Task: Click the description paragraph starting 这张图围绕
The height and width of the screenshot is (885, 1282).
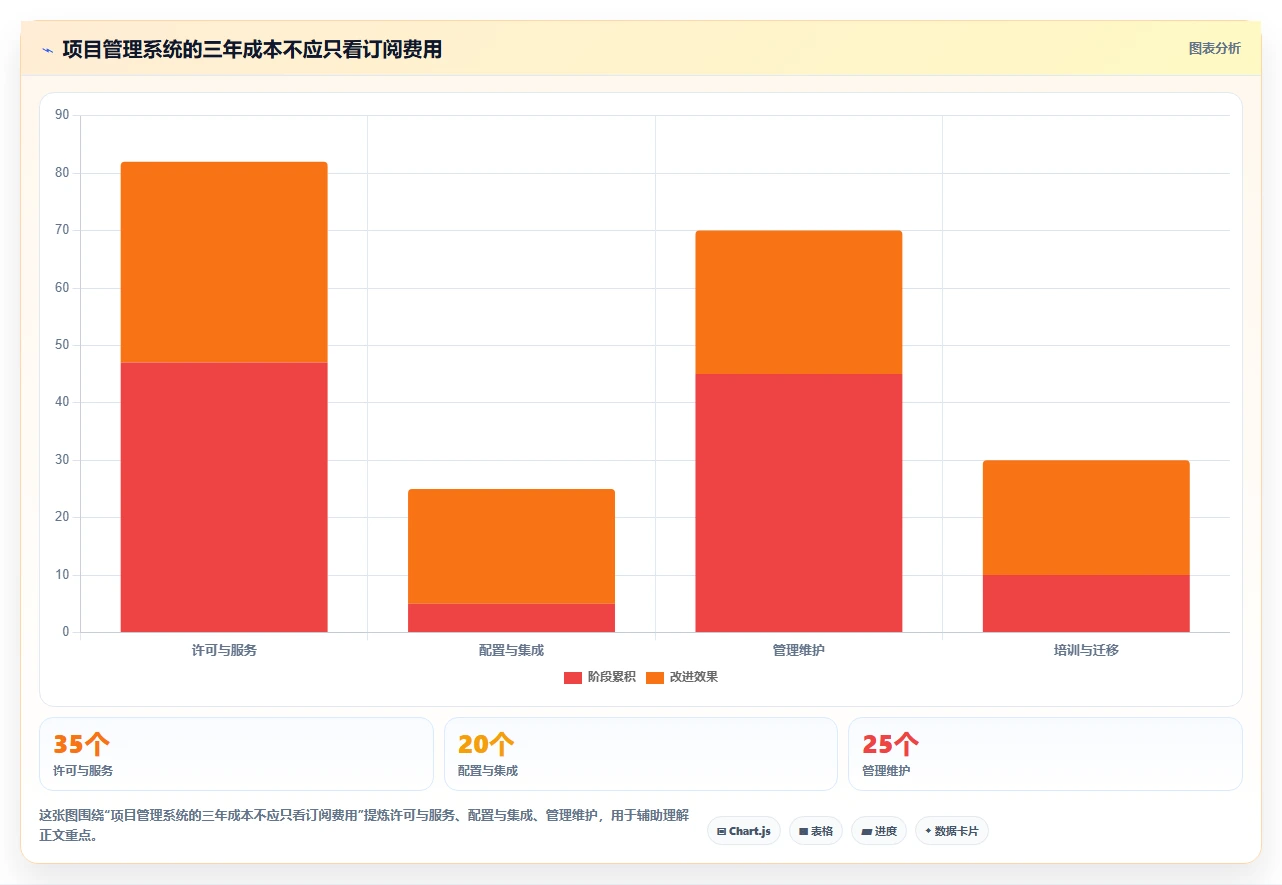Action: point(365,826)
